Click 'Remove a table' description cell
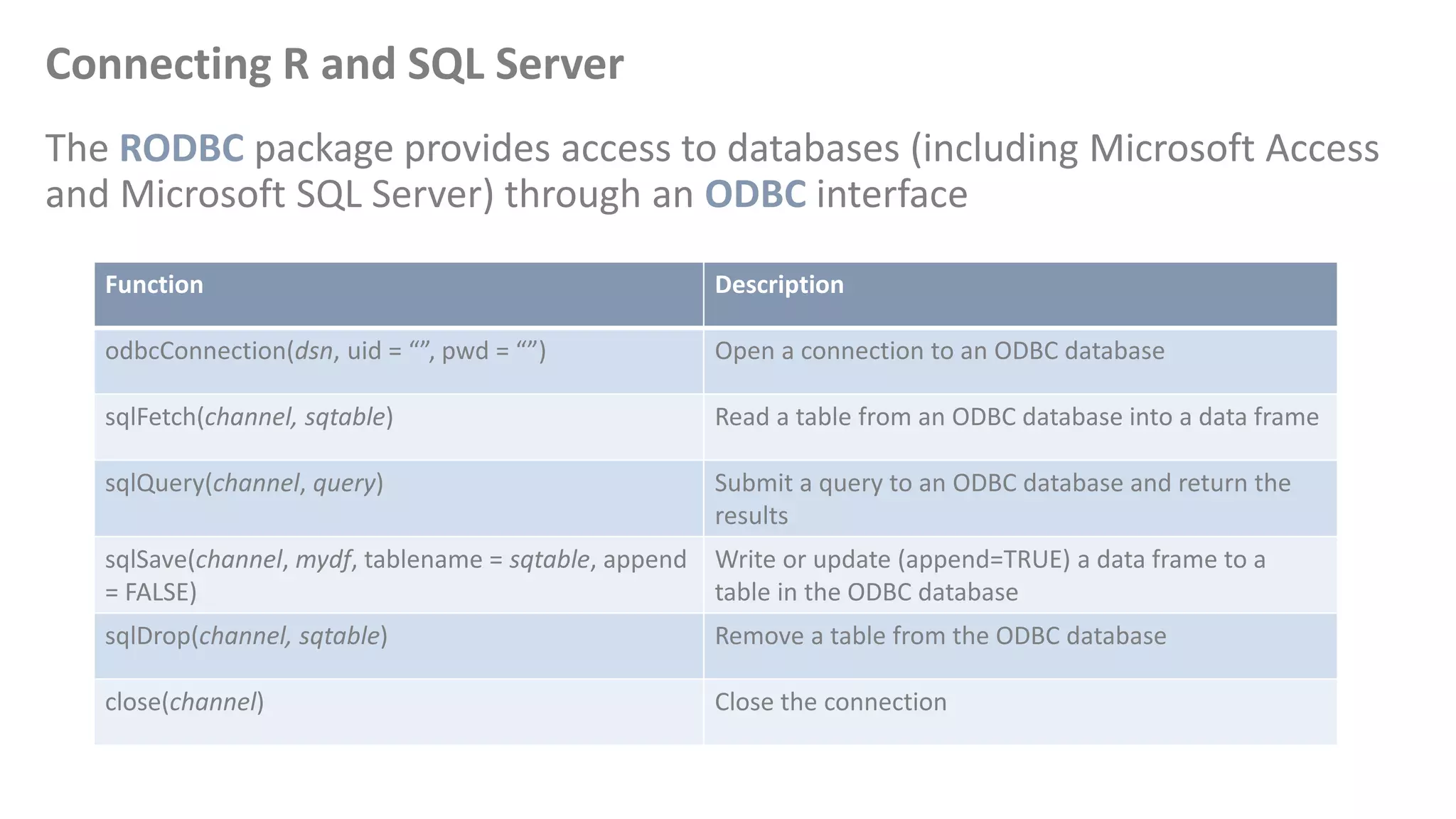The image size is (1456, 819). point(940,636)
